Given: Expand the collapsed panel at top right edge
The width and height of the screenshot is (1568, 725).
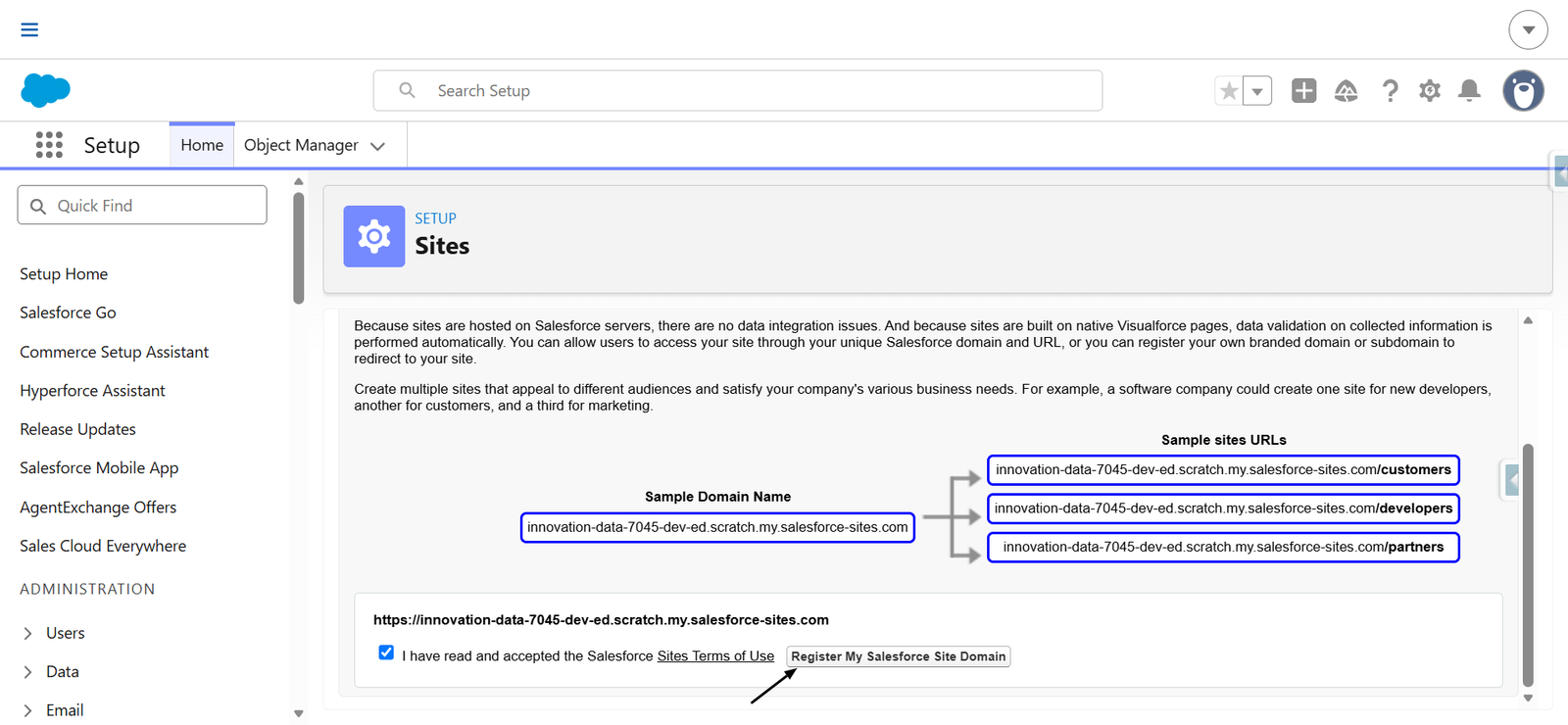Looking at the screenshot, I should pos(1560,172).
